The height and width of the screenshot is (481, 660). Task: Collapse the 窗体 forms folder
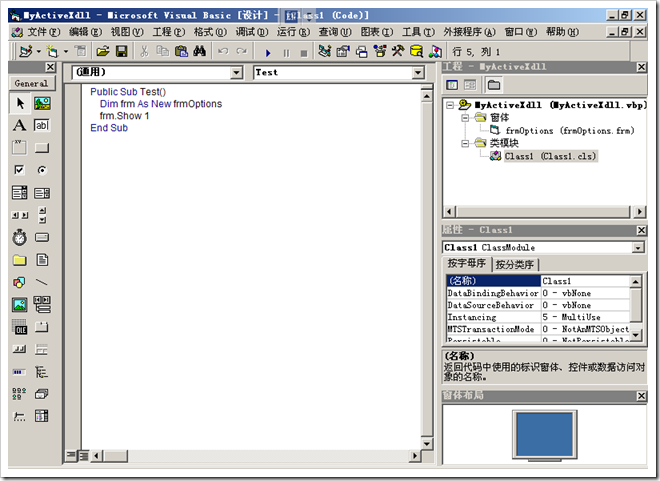[x=465, y=118]
